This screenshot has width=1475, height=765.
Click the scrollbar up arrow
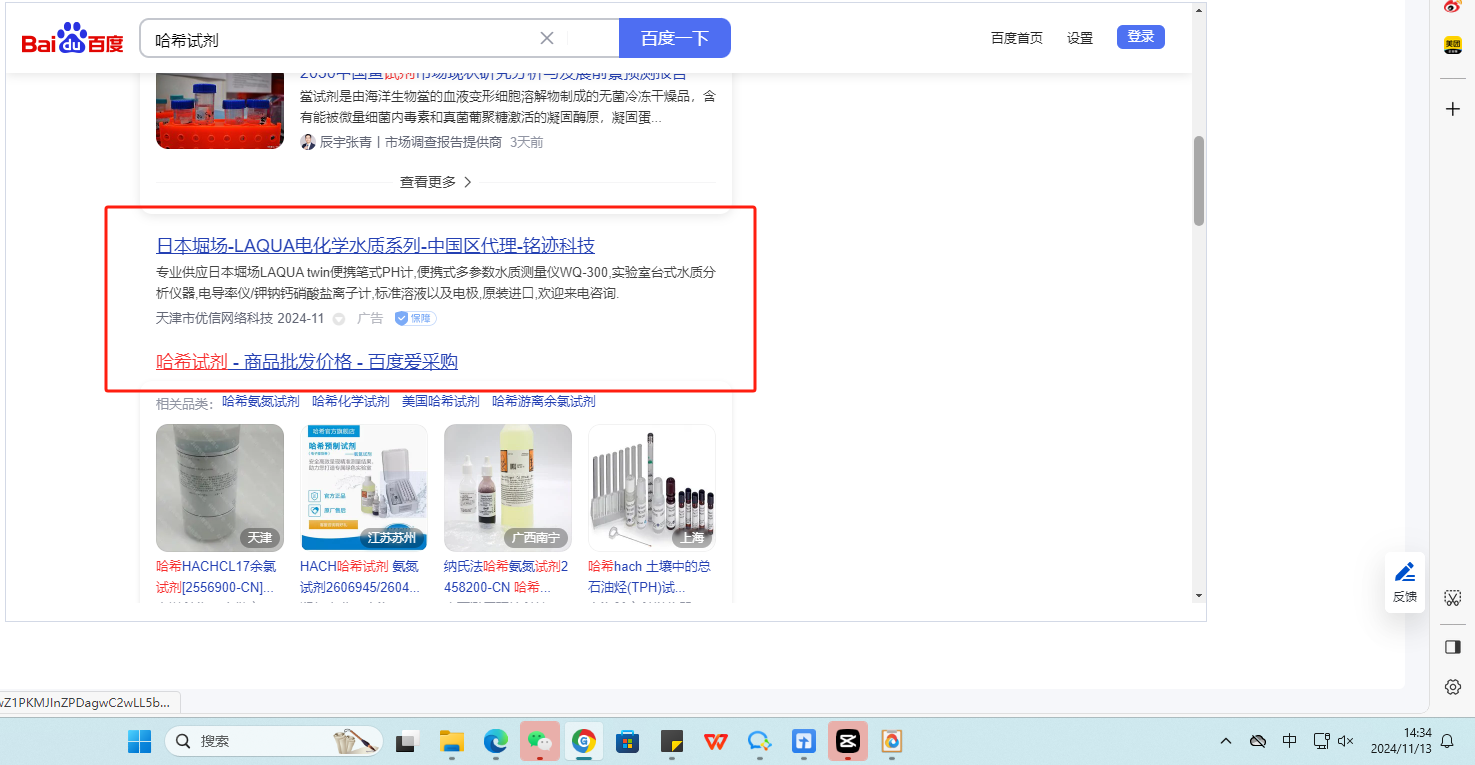[x=1199, y=10]
